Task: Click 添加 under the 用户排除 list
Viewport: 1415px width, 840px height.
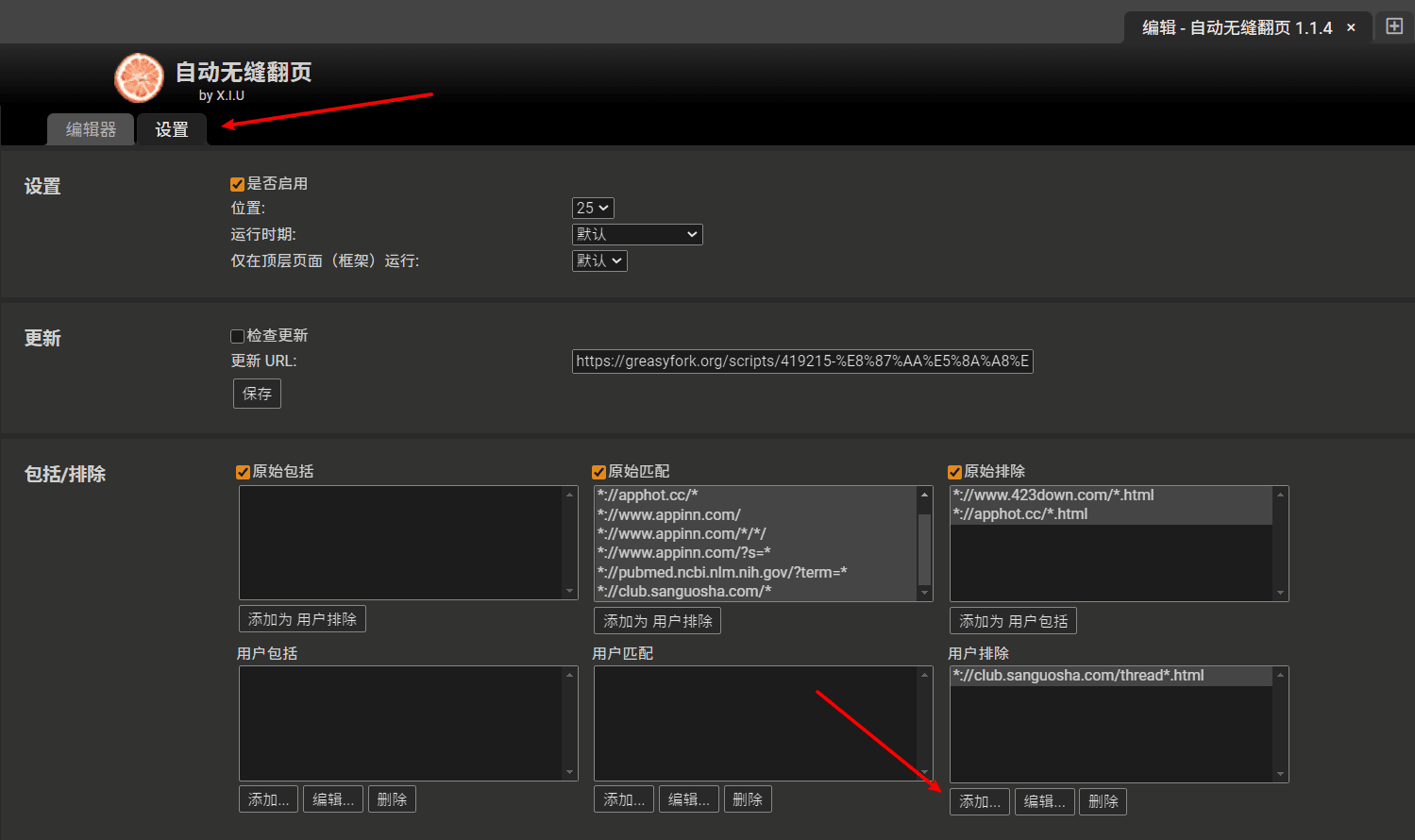Action: coord(980,801)
